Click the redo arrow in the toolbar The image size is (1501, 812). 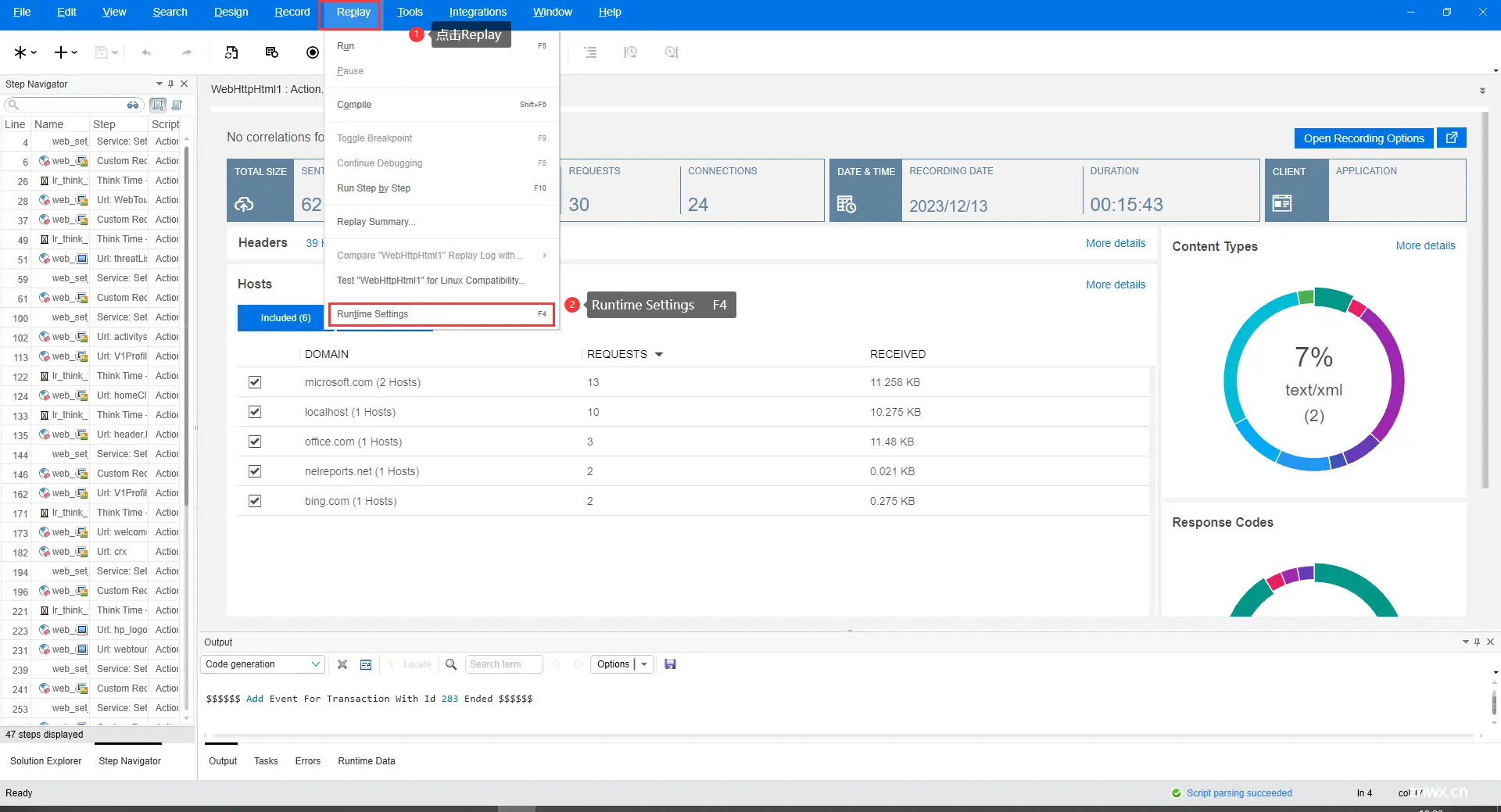(x=186, y=52)
